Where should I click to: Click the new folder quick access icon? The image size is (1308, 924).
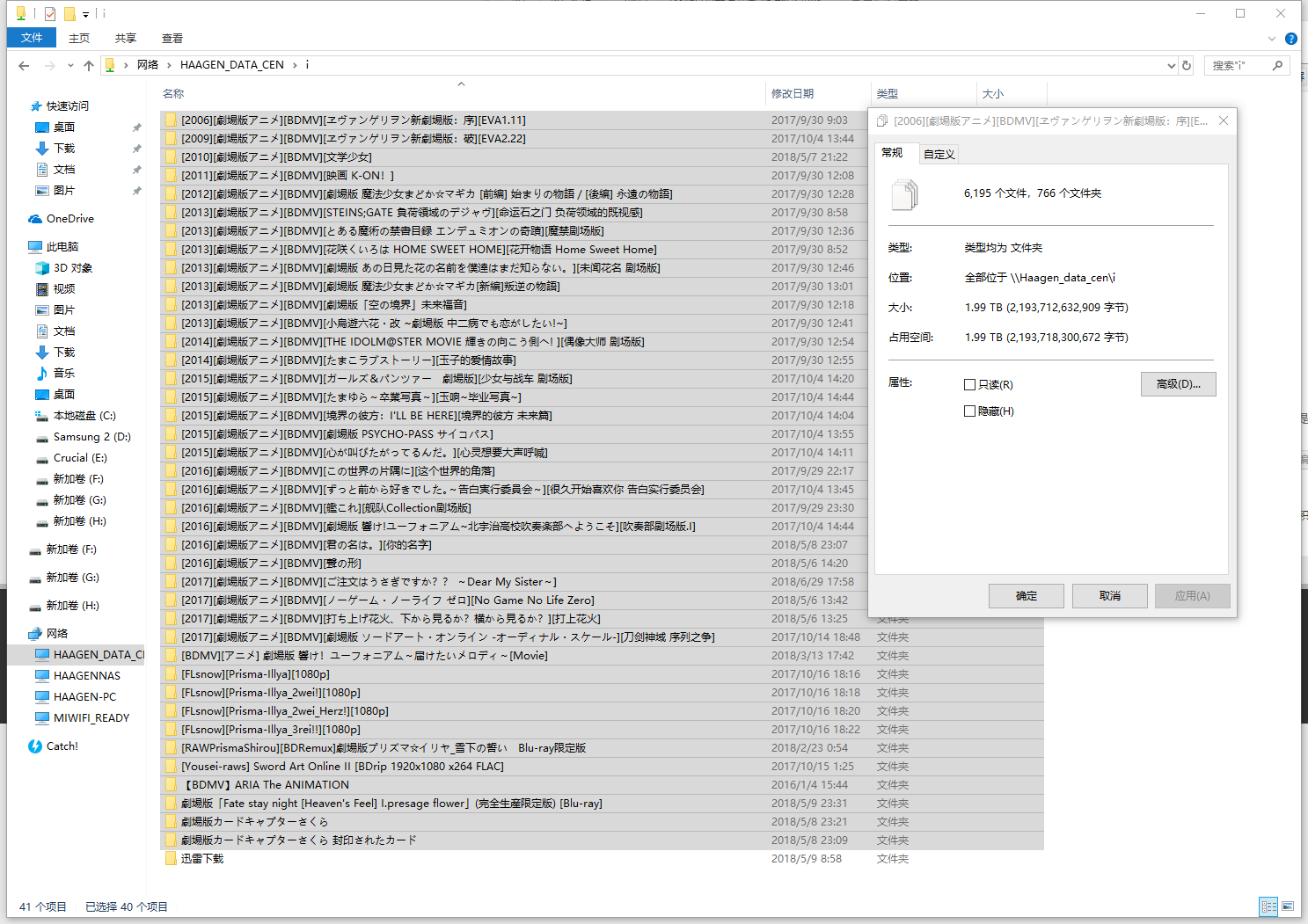pyautogui.click(x=69, y=14)
